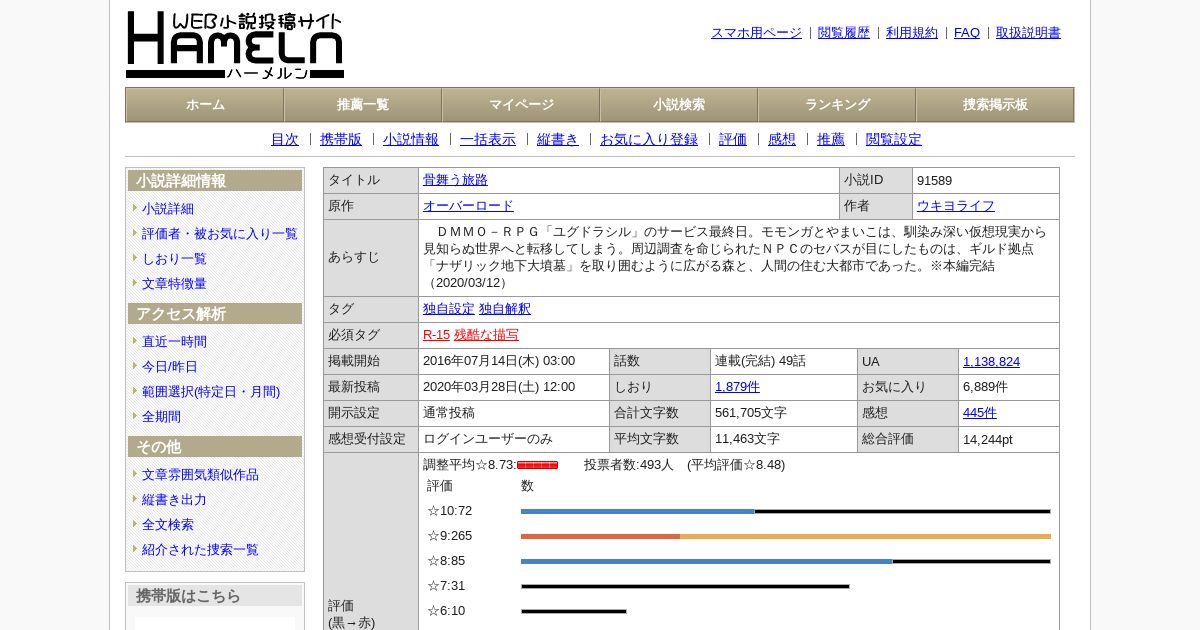Select the 小説ID value 91589
This screenshot has height=630, width=1200.
click(934, 181)
